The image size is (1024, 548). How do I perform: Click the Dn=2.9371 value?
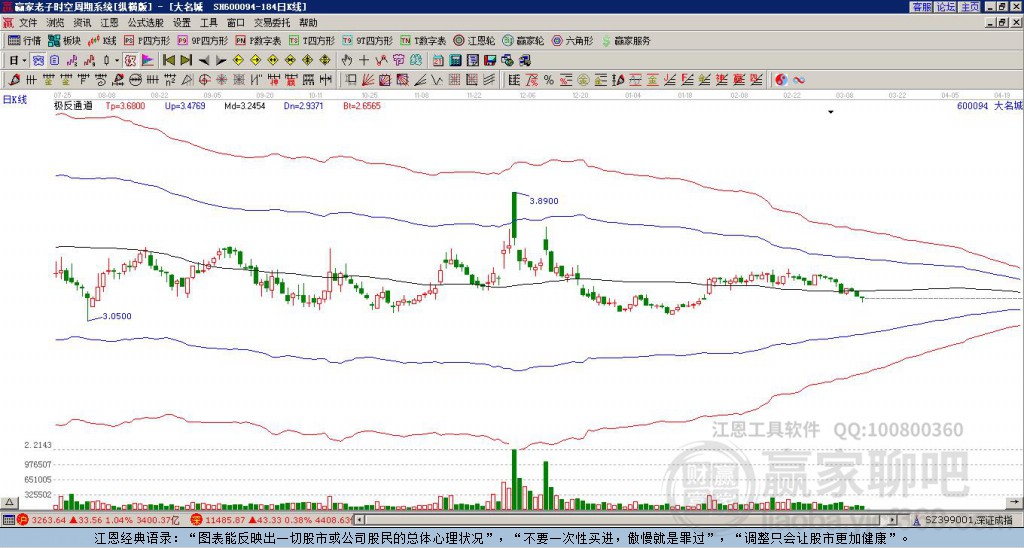[x=304, y=106]
